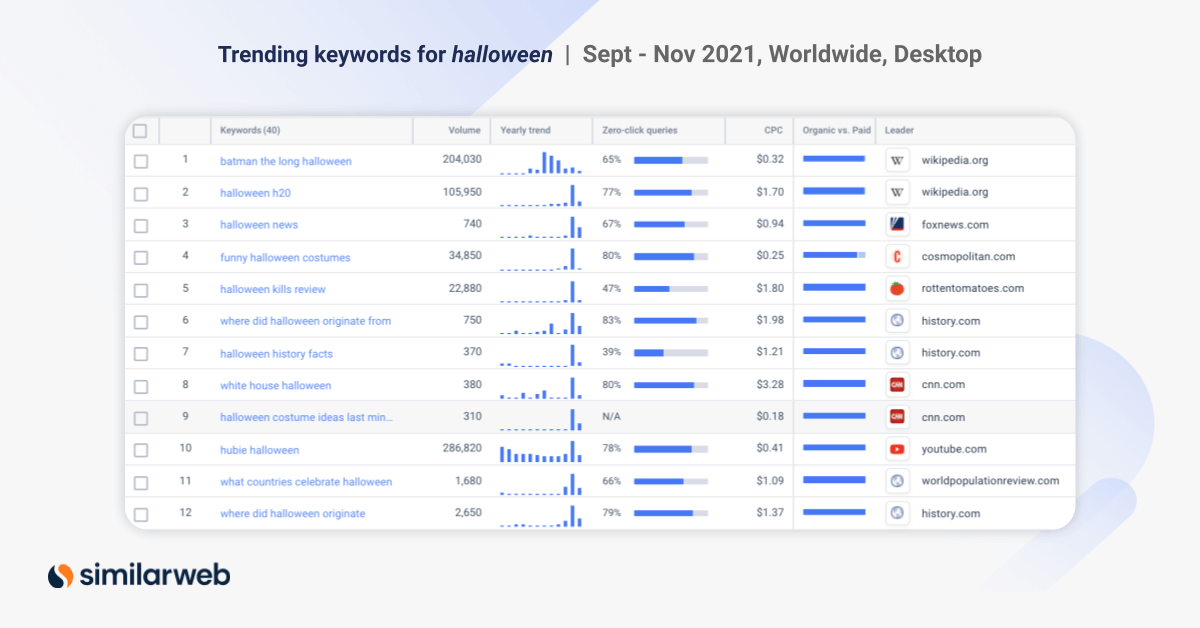This screenshot has height=628, width=1200.
Task: Click the Fox News icon in halloween news row
Action: pos(898,224)
